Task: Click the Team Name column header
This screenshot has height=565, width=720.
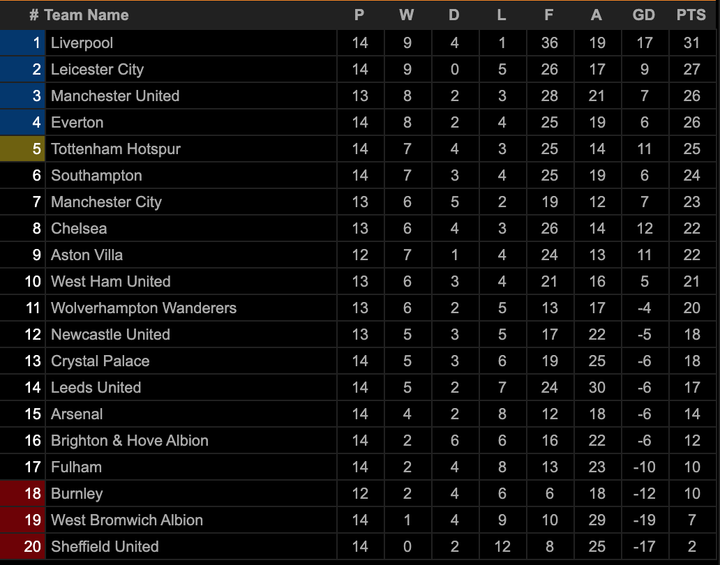Action: [86, 15]
